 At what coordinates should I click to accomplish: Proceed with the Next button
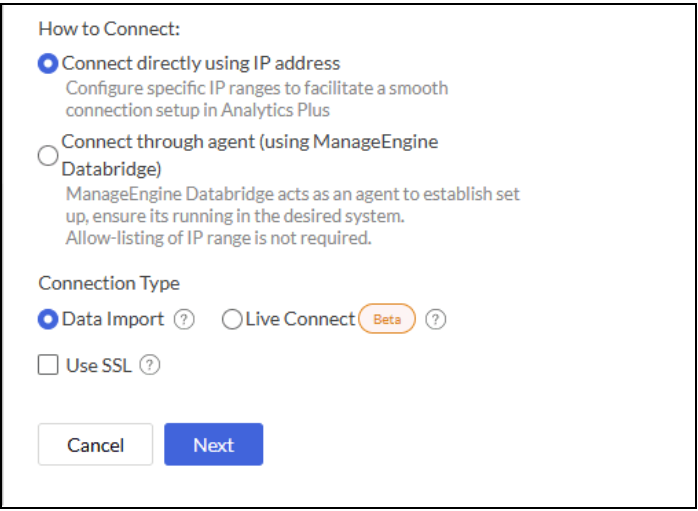[213, 445]
